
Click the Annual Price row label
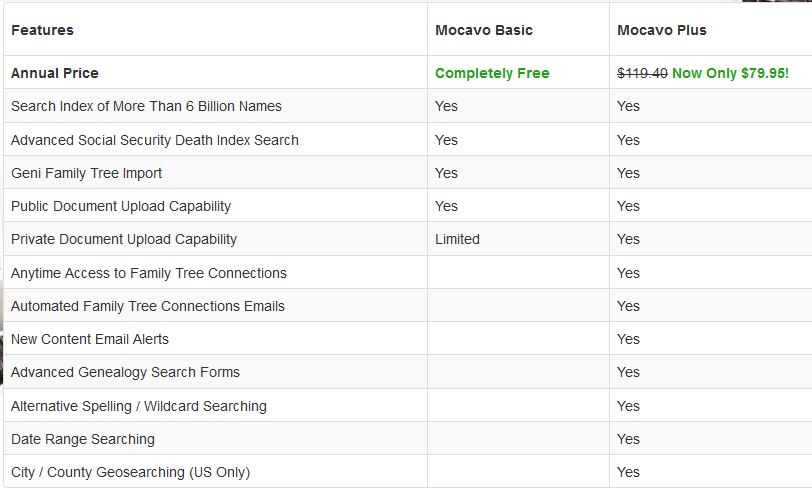pyautogui.click(x=55, y=73)
